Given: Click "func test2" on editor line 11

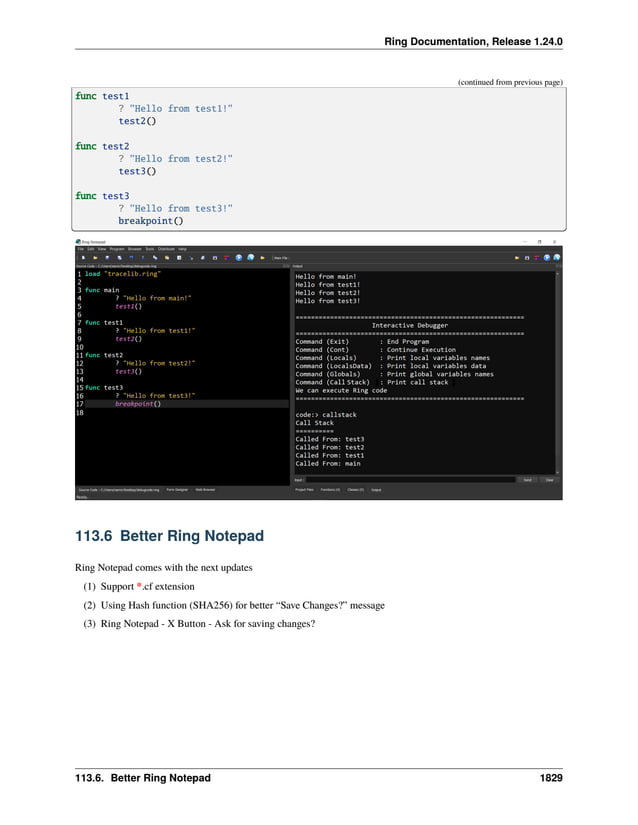Looking at the screenshot, I should (104, 355).
